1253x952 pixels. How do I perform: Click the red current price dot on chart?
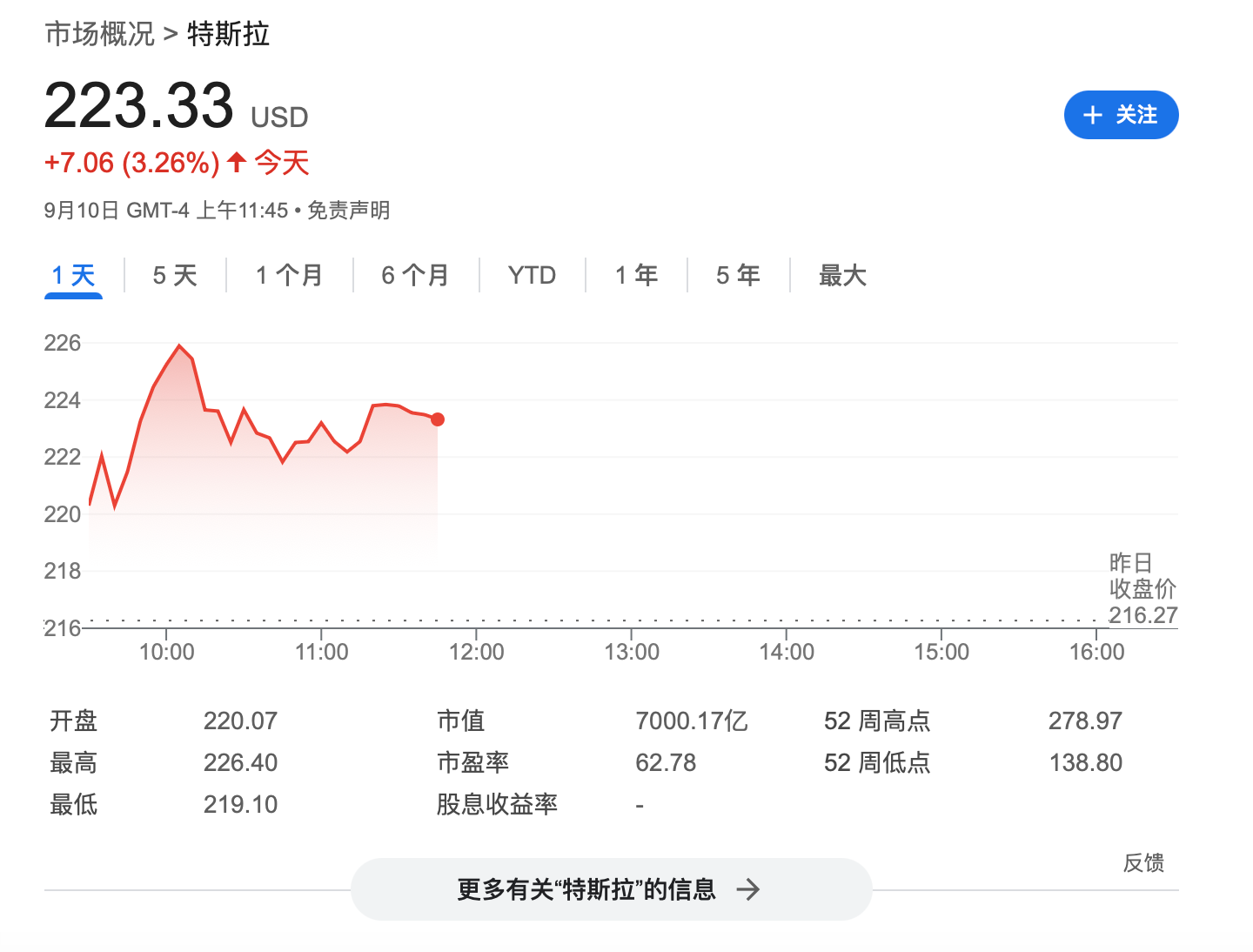pos(438,419)
